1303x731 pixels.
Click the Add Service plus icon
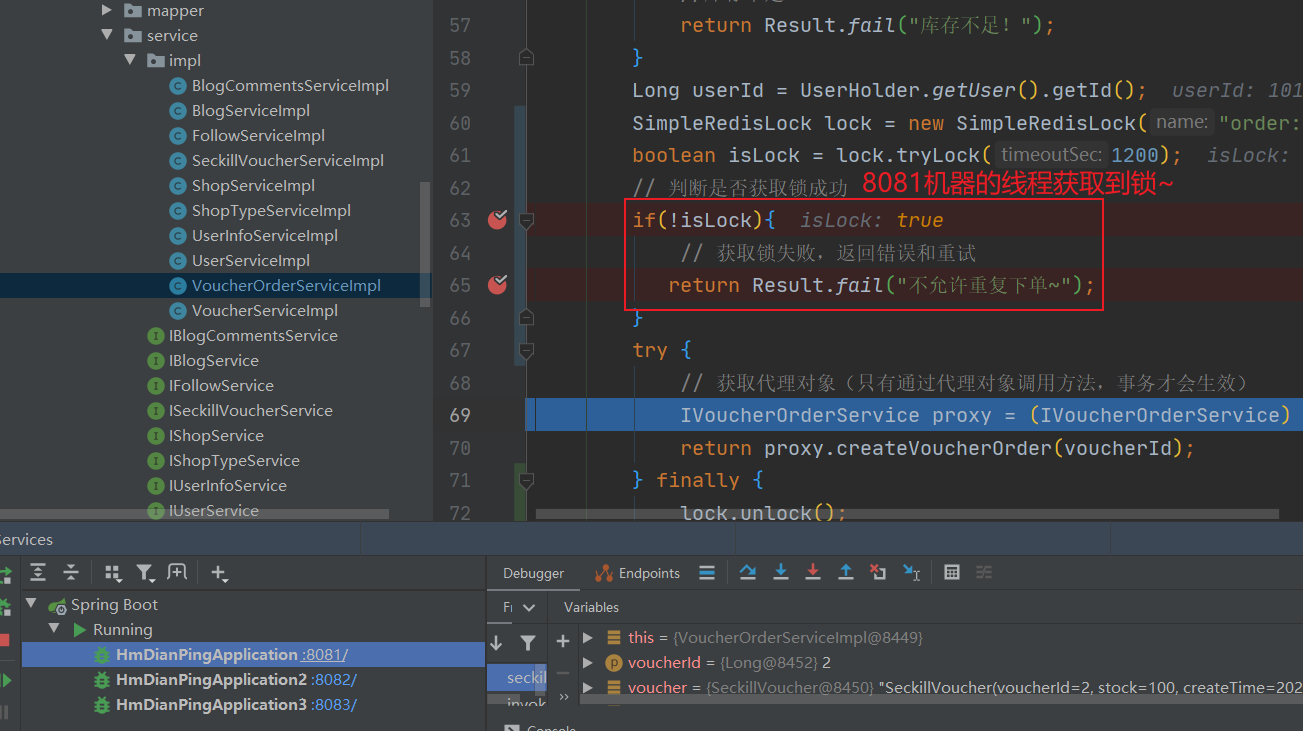point(219,573)
